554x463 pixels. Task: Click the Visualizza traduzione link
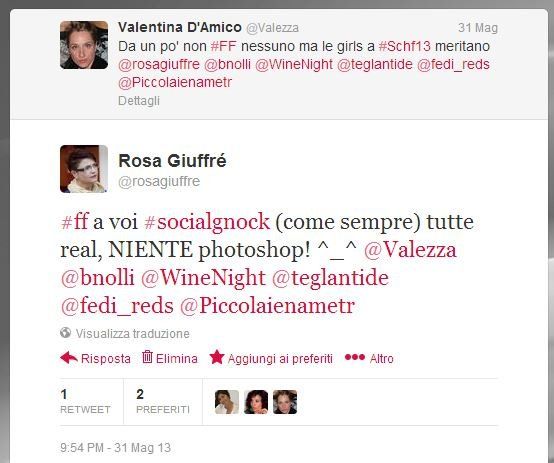coord(132,333)
